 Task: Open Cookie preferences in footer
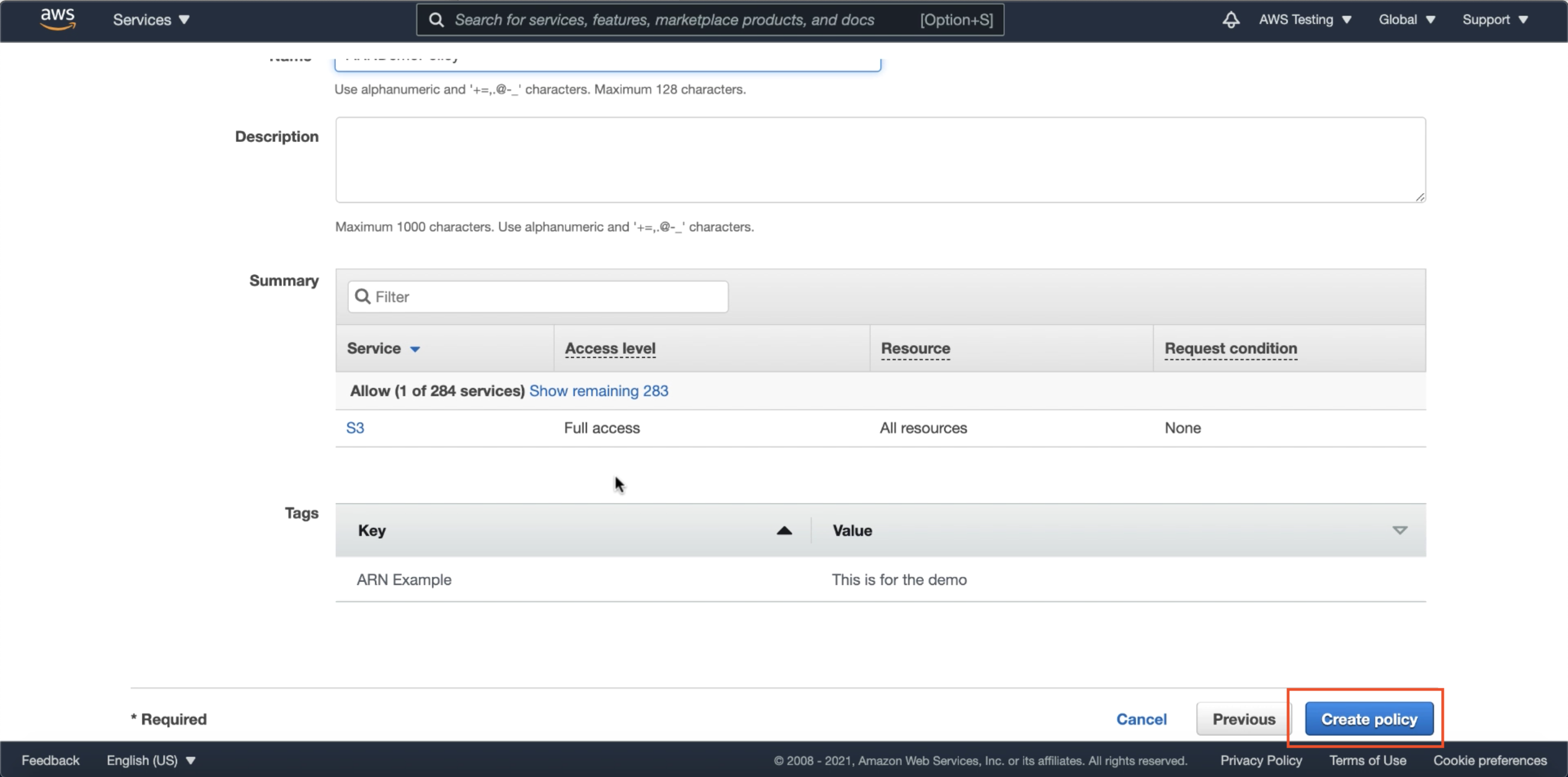click(1489, 760)
